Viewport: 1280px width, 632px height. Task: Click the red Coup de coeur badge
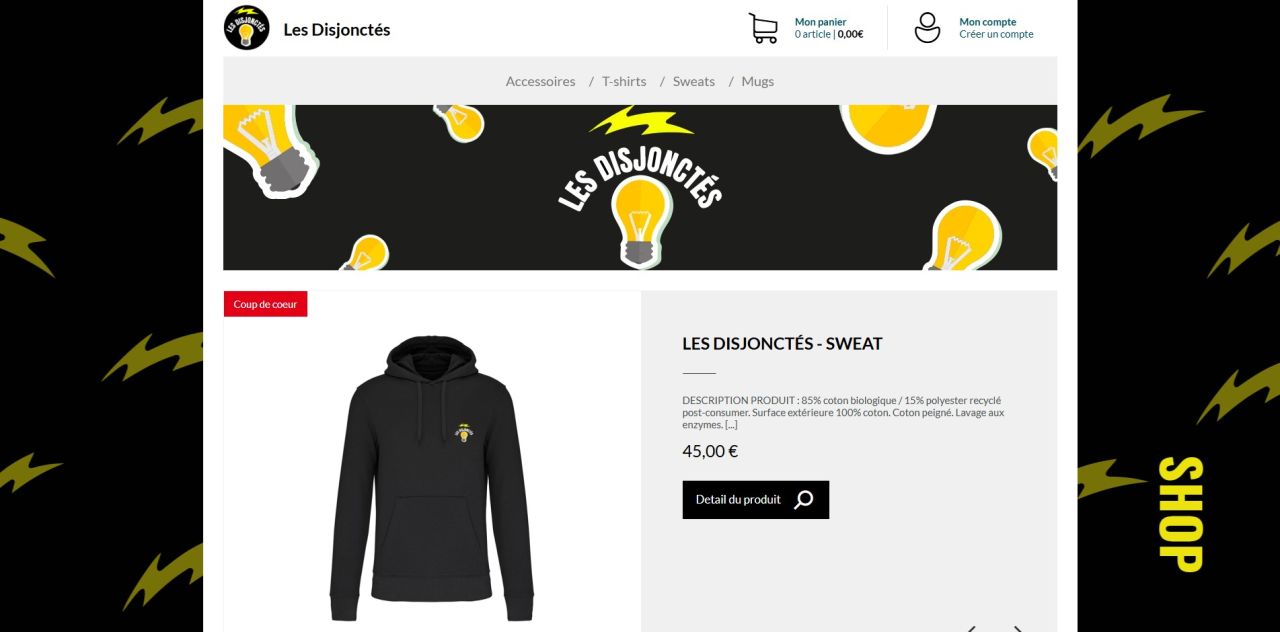pyautogui.click(x=266, y=304)
